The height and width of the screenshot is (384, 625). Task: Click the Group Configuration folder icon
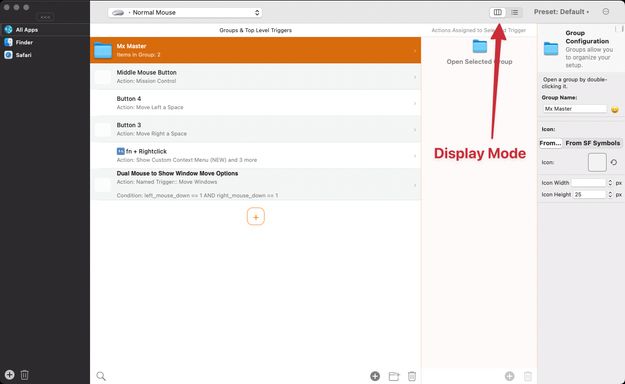point(551,49)
